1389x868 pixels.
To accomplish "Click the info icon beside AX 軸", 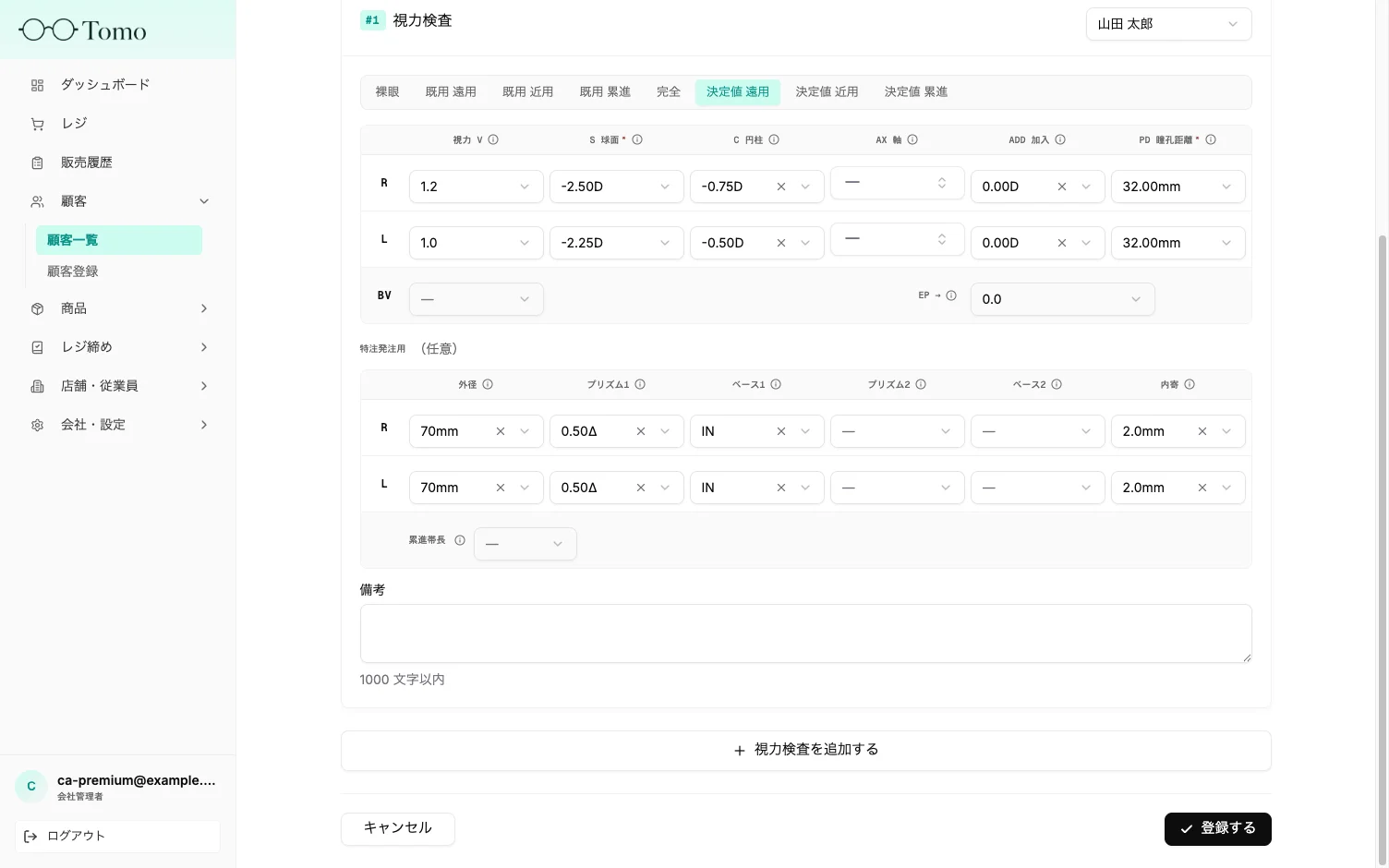I will [912, 140].
